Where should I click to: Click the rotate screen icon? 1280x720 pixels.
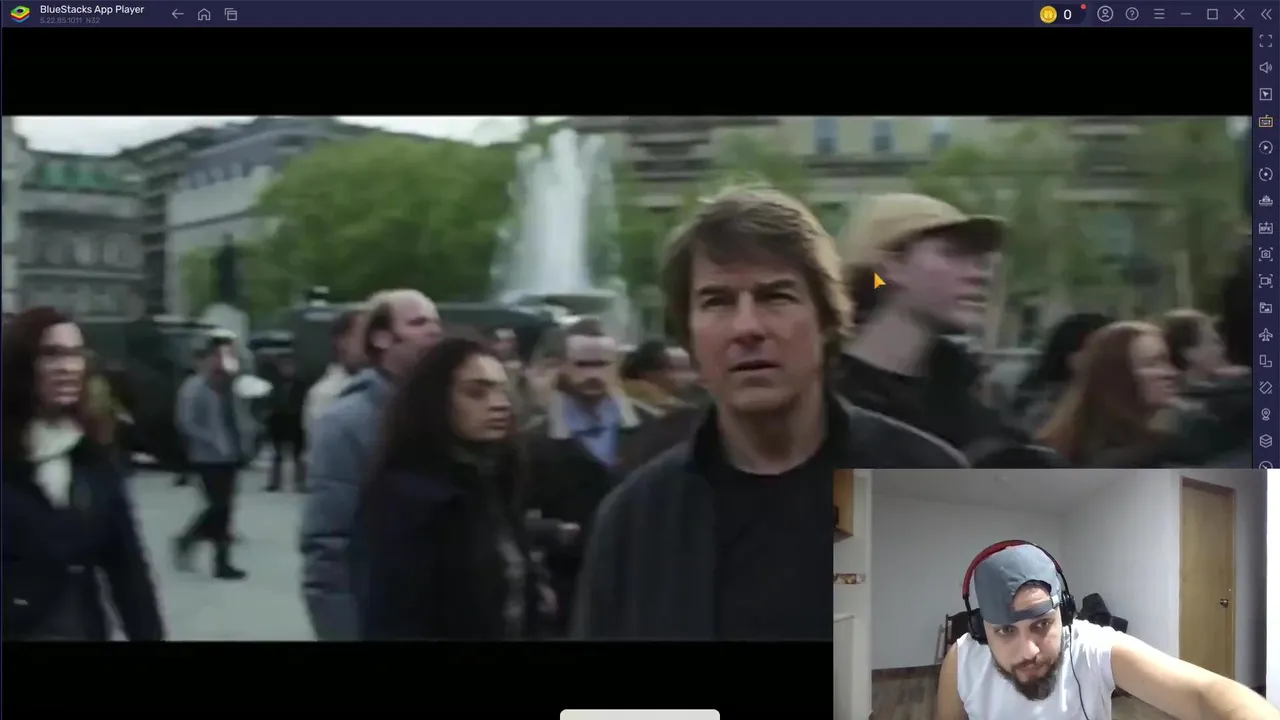click(x=1266, y=361)
